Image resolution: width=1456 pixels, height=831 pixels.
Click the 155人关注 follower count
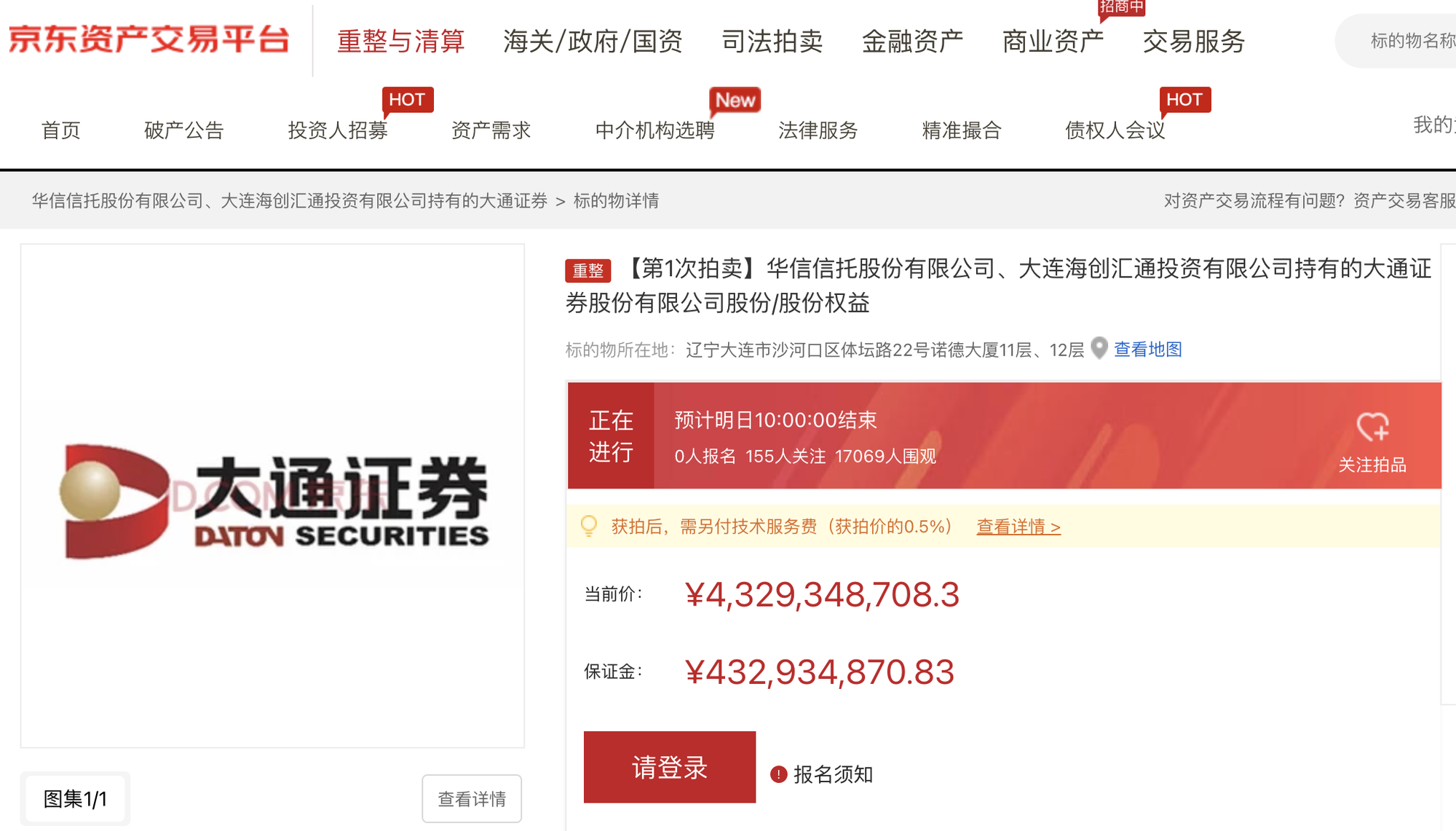[786, 456]
